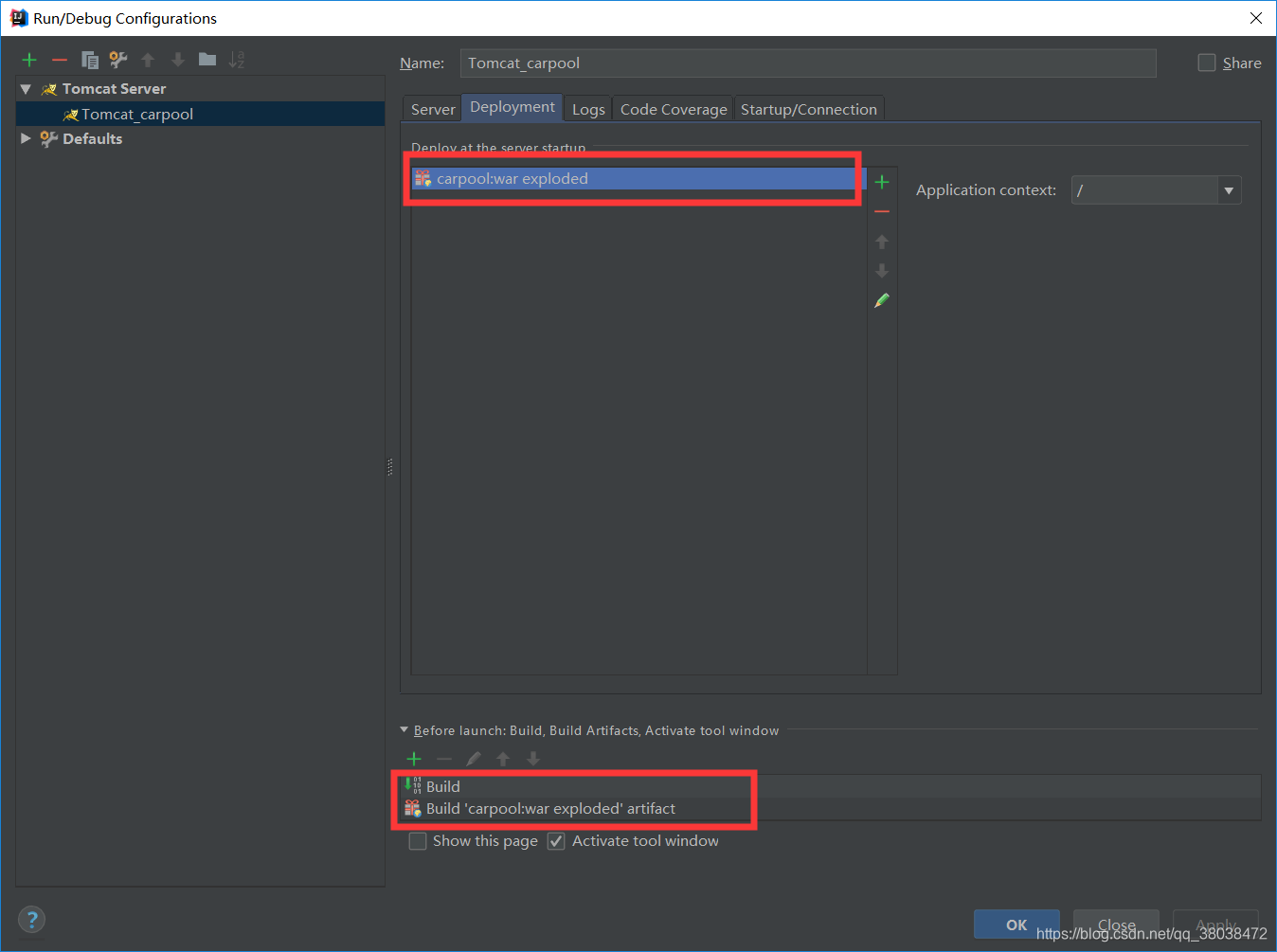Screen dimensions: 1277x952
Task: Move before launch task down arrow
Action: point(533,759)
